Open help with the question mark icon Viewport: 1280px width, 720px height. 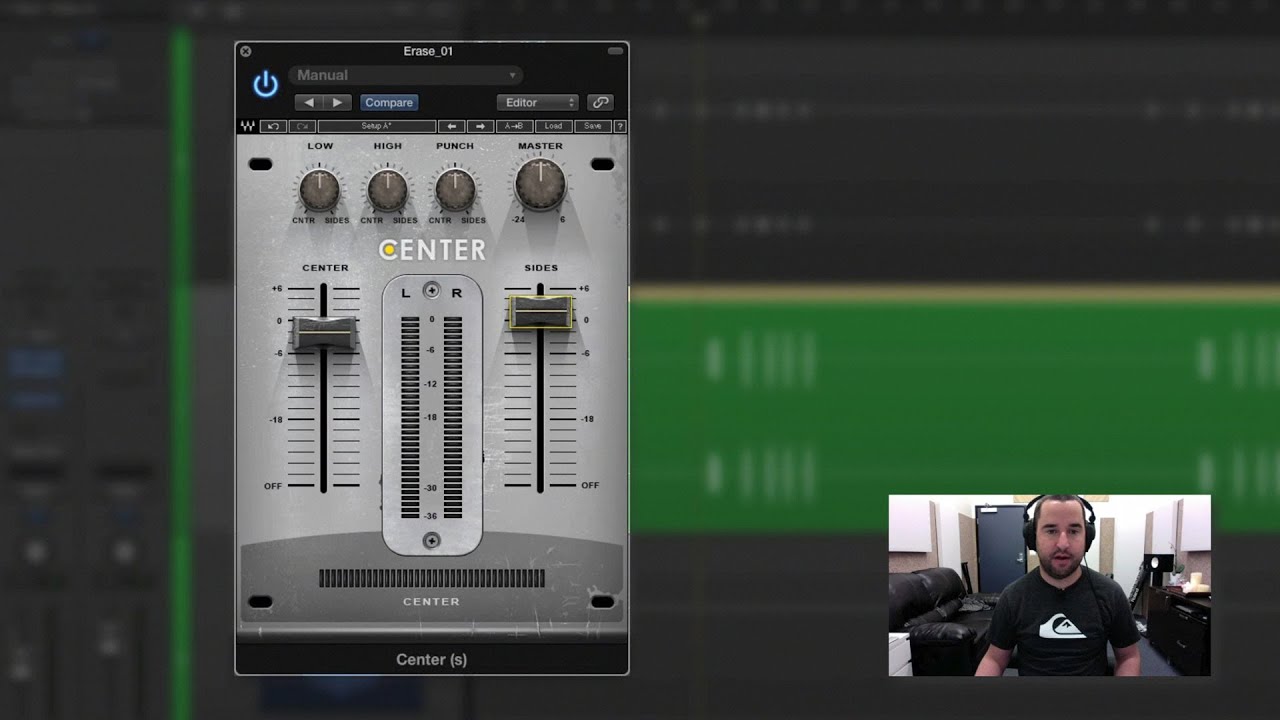tap(620, 126)
